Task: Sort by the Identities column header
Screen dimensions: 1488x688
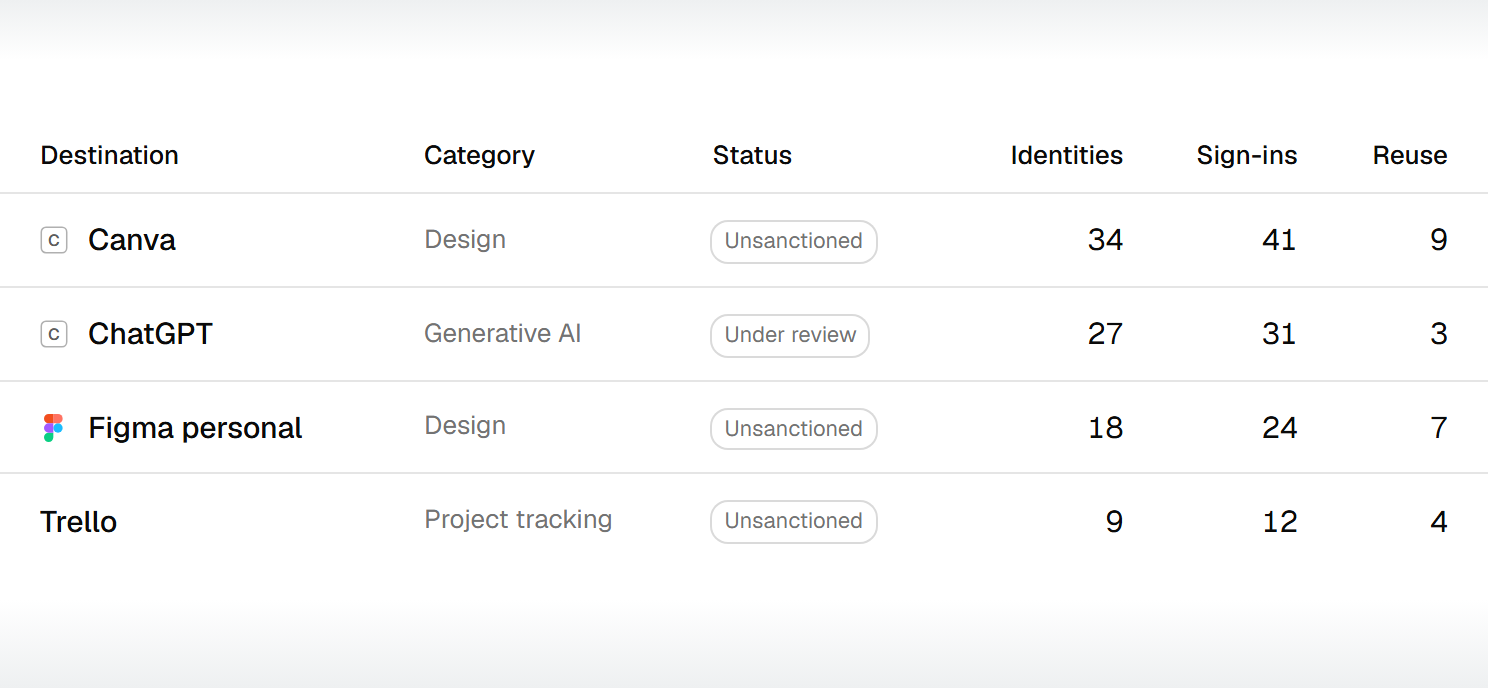Action: point(1066,155)
